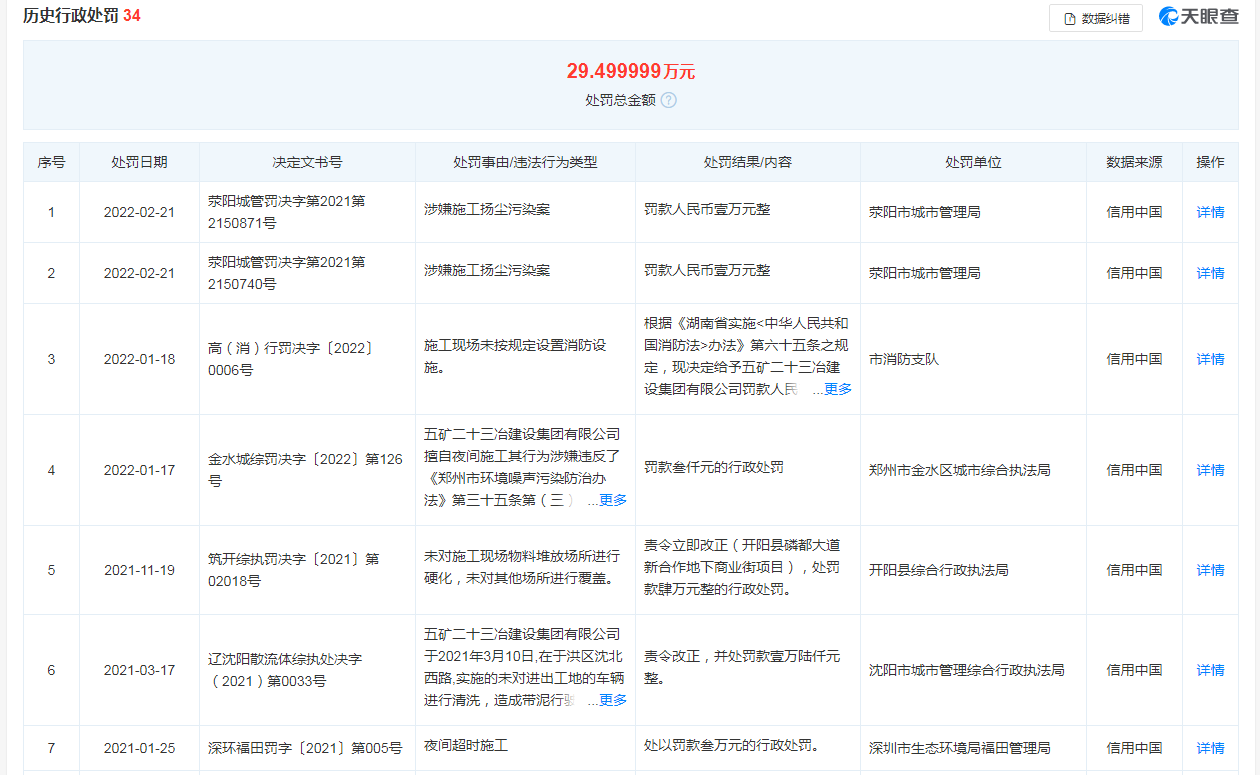Screen dimensions: 1260x775
Task: Click the 操作 column header
Action: click(1210, 162)
